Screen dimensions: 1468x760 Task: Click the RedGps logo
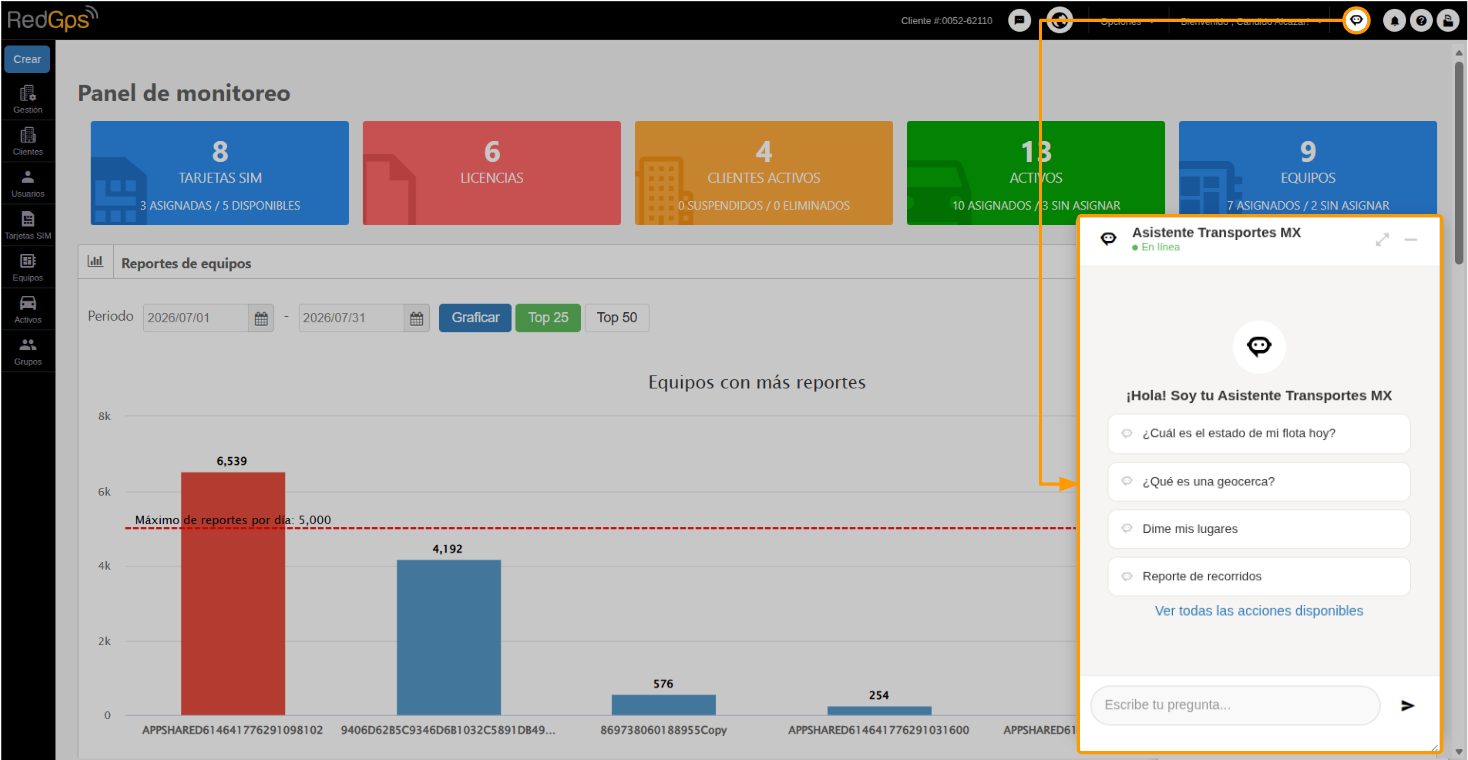pos(52,19)
